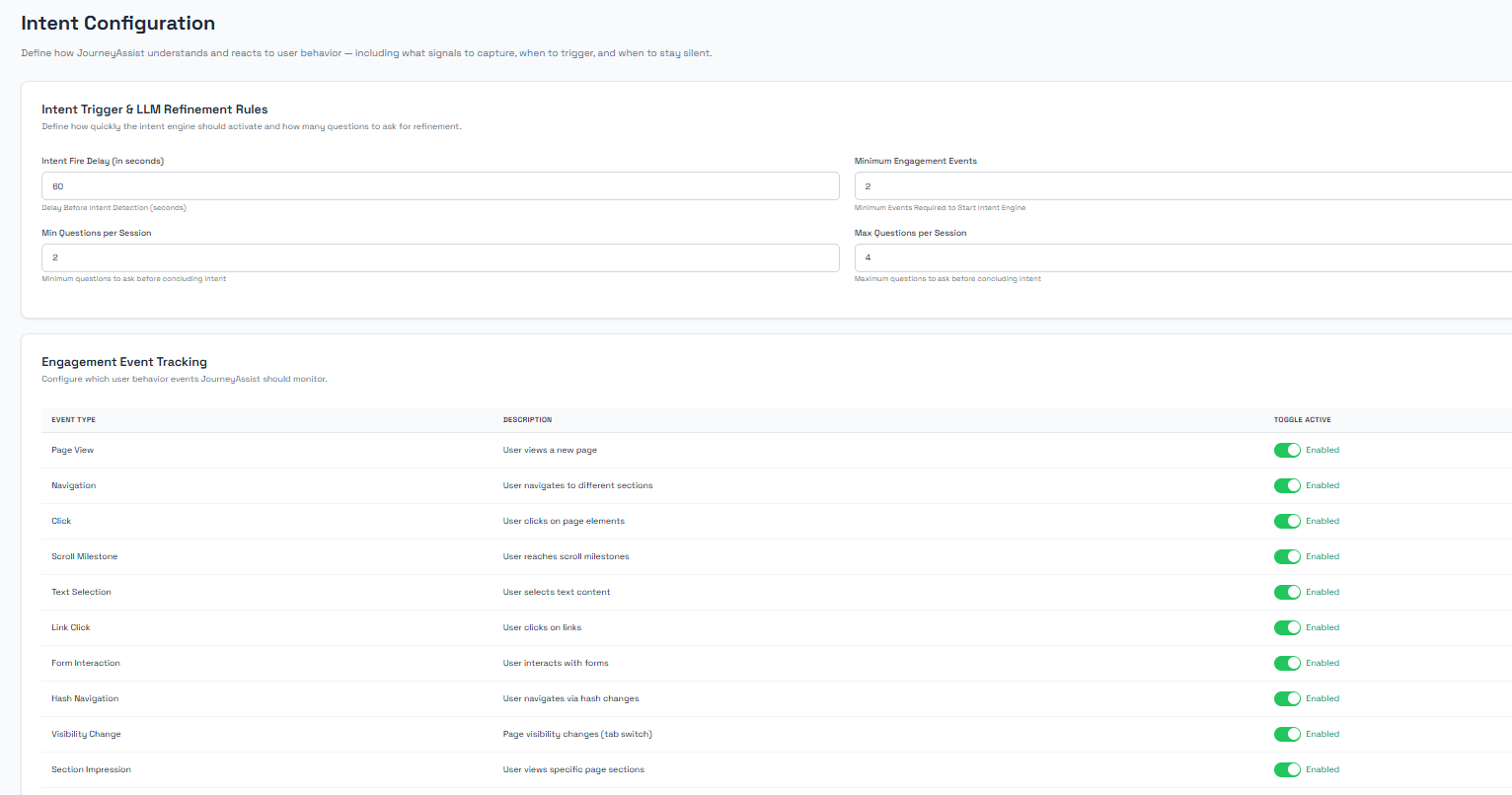Toggle the Link Click event switch

pos(1287,627)
